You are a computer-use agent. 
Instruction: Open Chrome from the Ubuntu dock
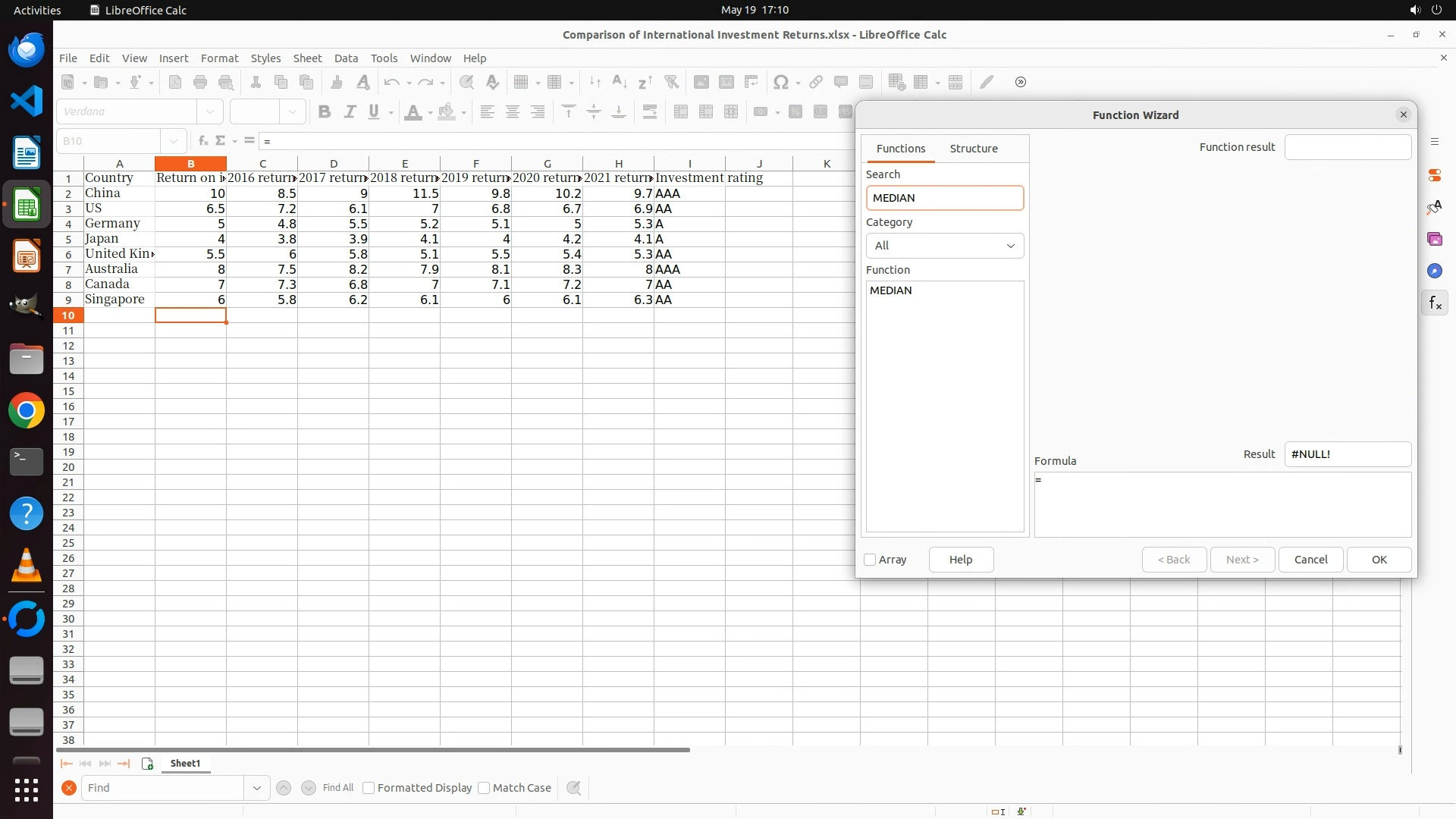pos(27,411)
